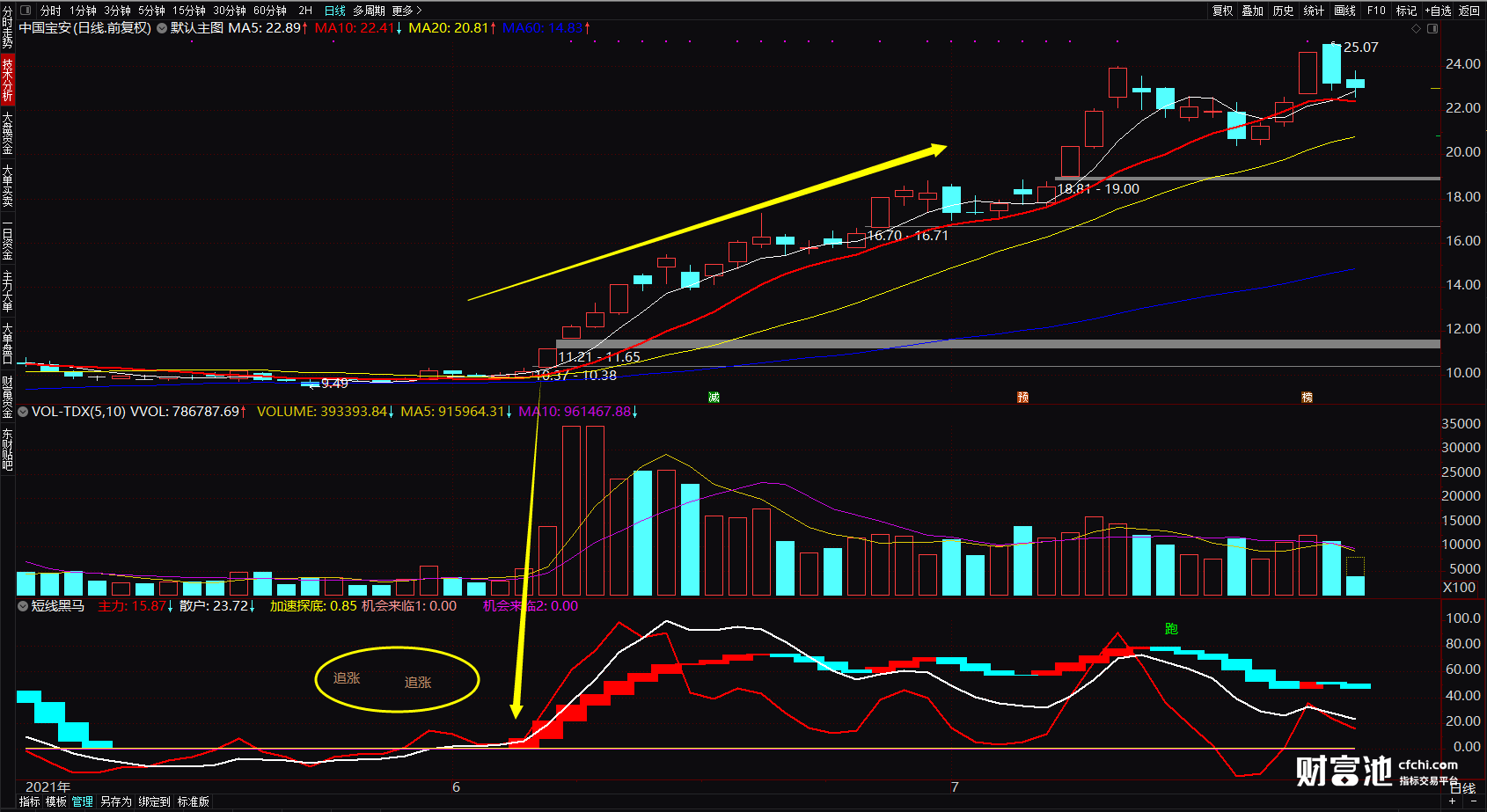Click the green 跑 signal on indicator chart
The height and width of the screenshot is (812, 1487).
(1171, 628)
